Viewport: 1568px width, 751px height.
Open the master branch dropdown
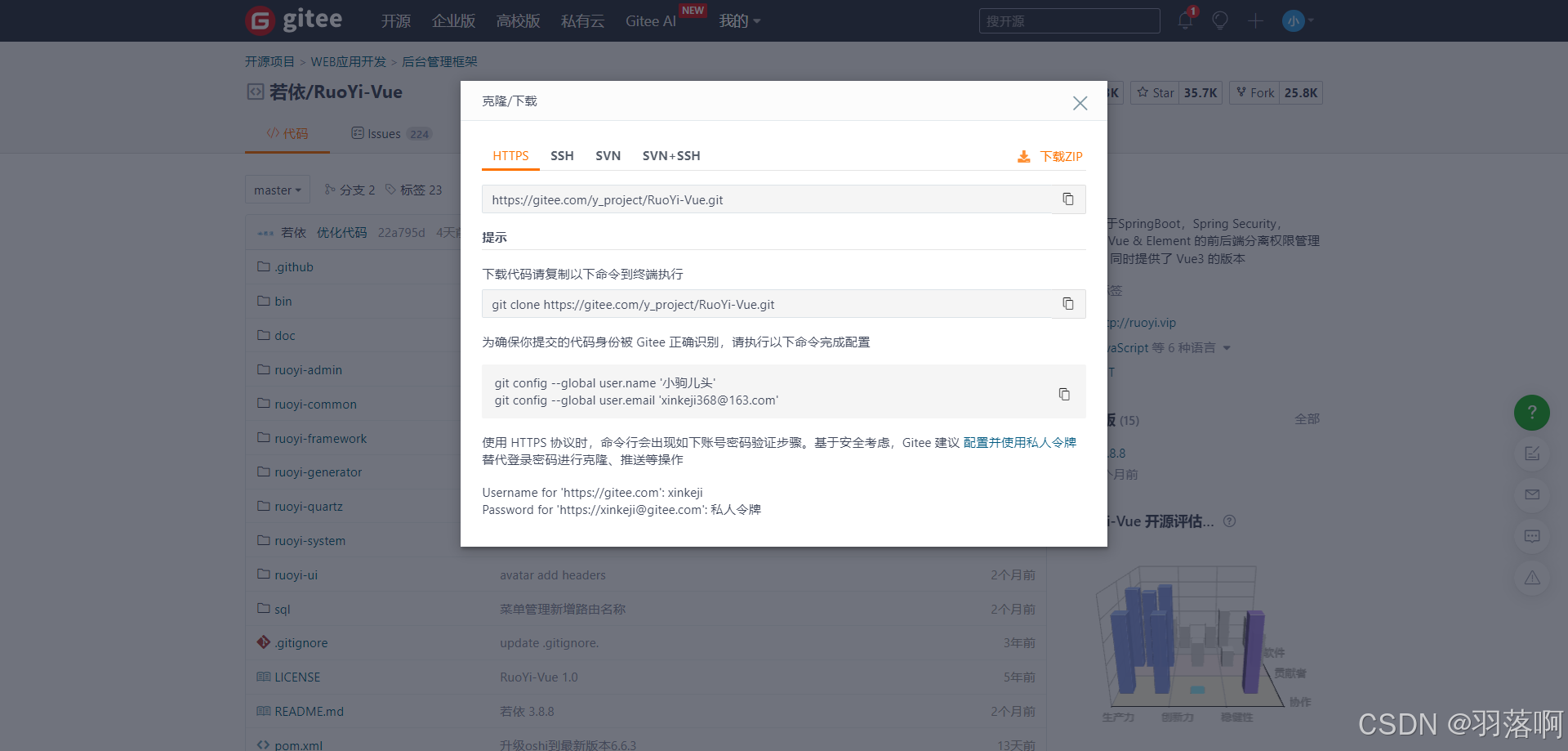click(278, 190)
